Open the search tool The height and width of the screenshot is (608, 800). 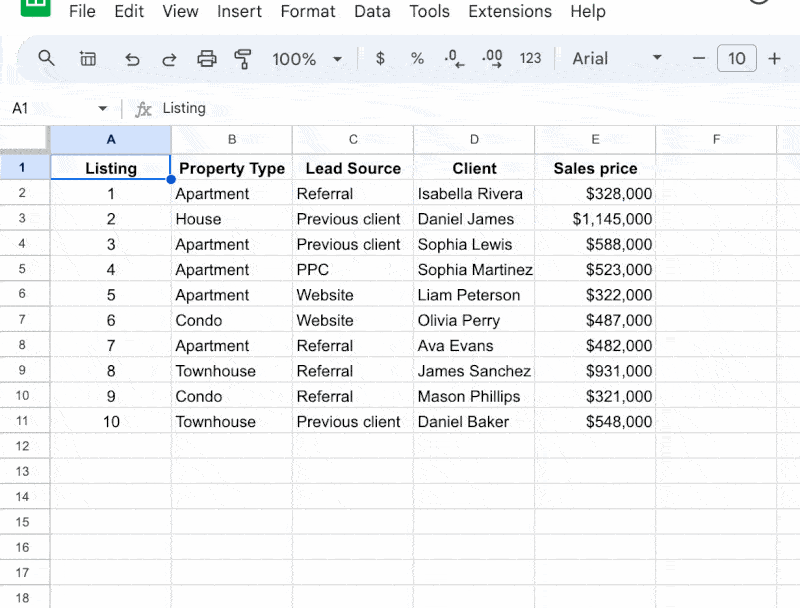pyautogui.click(x=46, y=58)
